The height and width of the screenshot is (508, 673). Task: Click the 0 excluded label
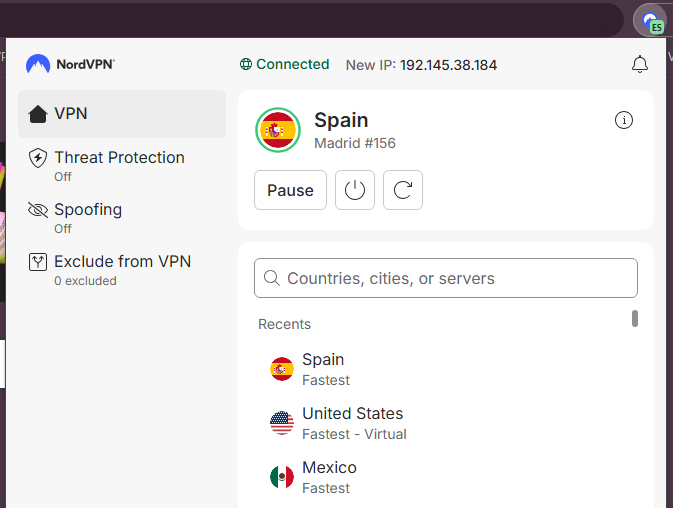pyautogui.click(x=85, y=281)
